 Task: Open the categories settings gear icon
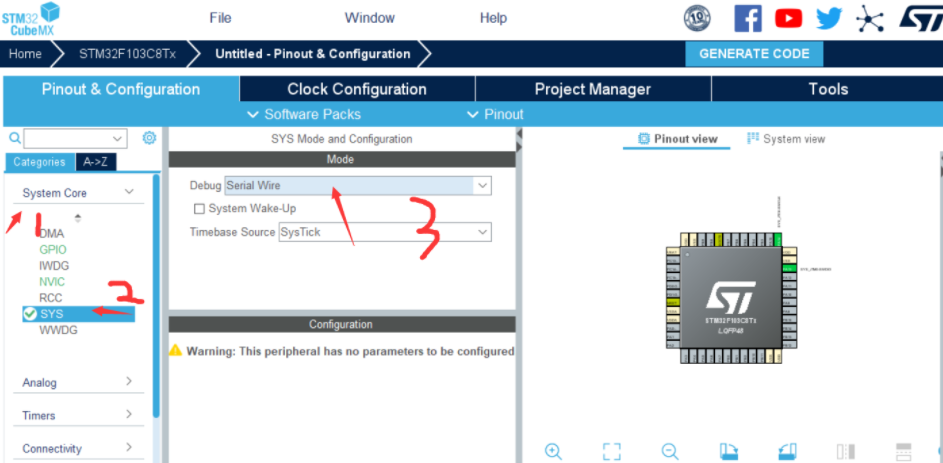point(149,138)
